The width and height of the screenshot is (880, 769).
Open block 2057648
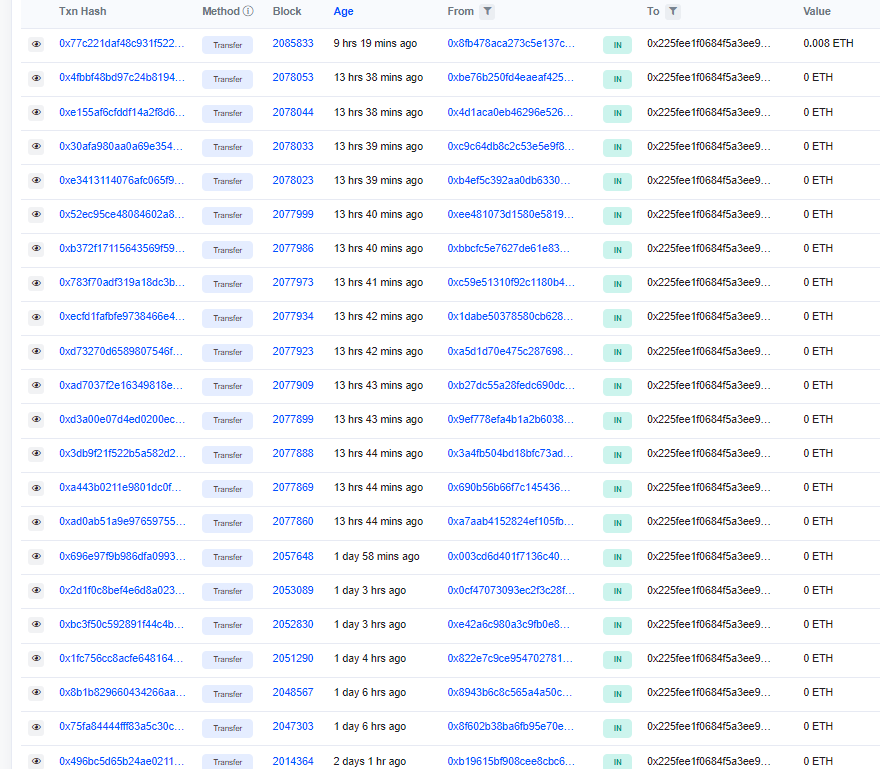point(293,556)
